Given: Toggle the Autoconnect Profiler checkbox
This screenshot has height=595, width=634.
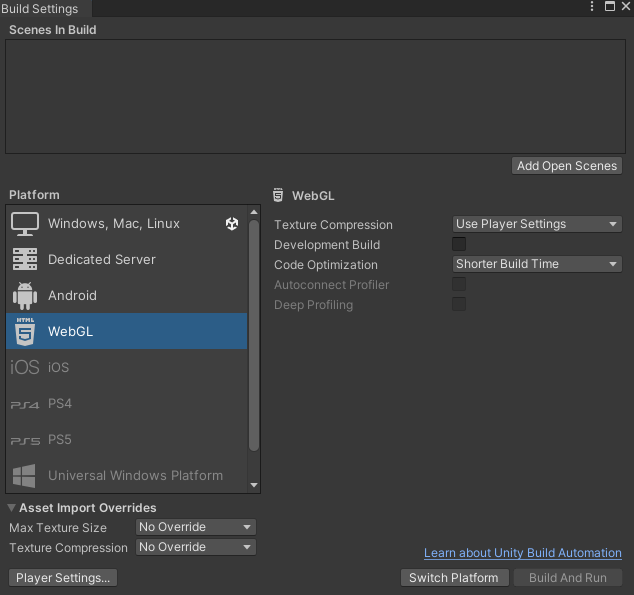Looking at the screenshot, I should (x=459, y=285).
